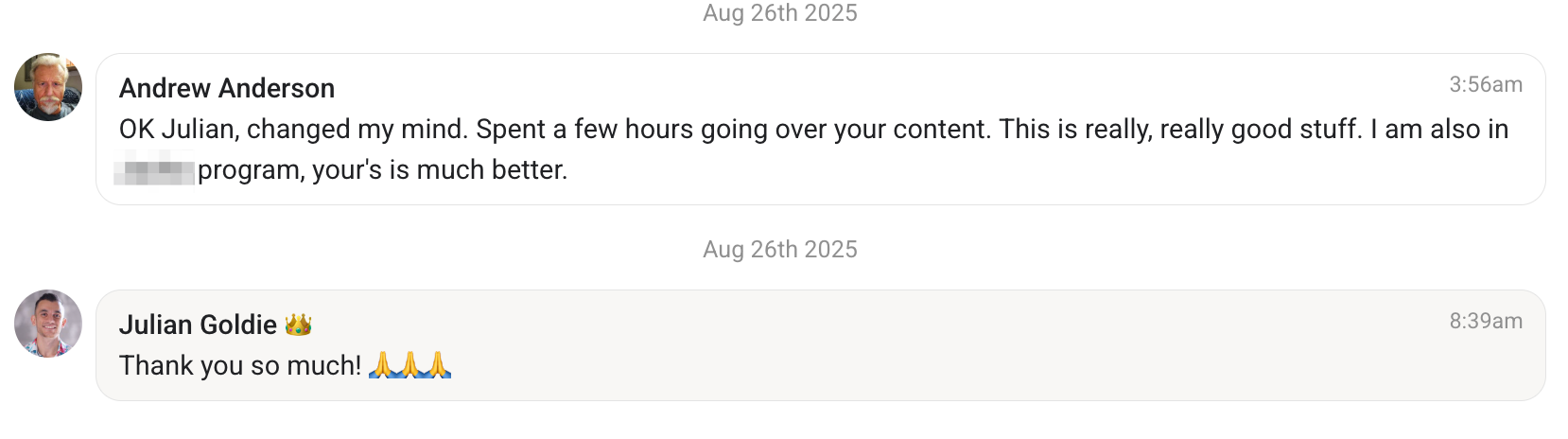Open Julian Goldie's profile avatar
Screen dimensions: 1568x439
[x=48, y=324]
